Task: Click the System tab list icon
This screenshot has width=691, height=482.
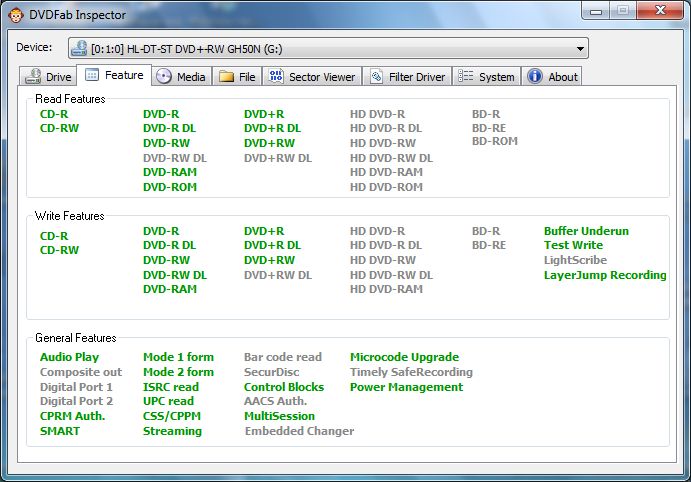Action: (x=465, y=76)
